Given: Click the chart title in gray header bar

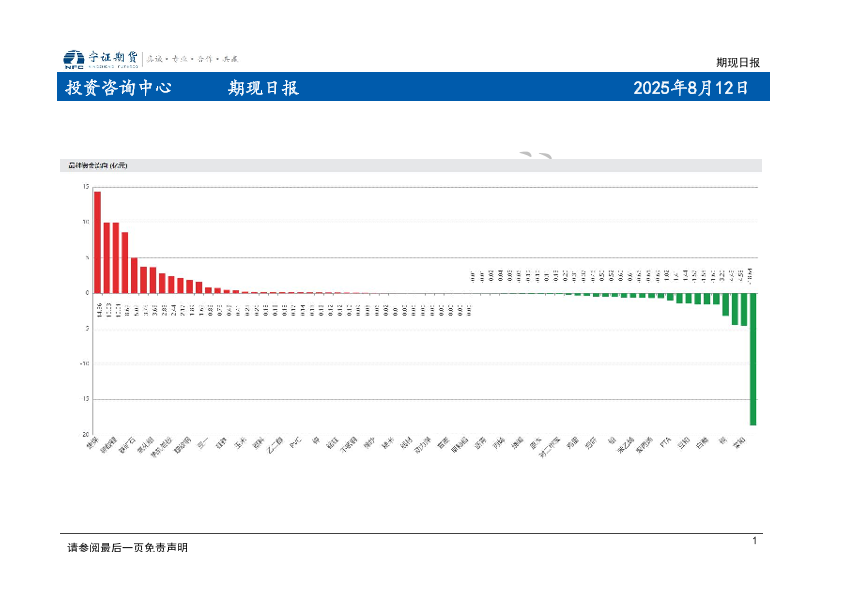Looking at the screenshot, I should click(98, 165).
